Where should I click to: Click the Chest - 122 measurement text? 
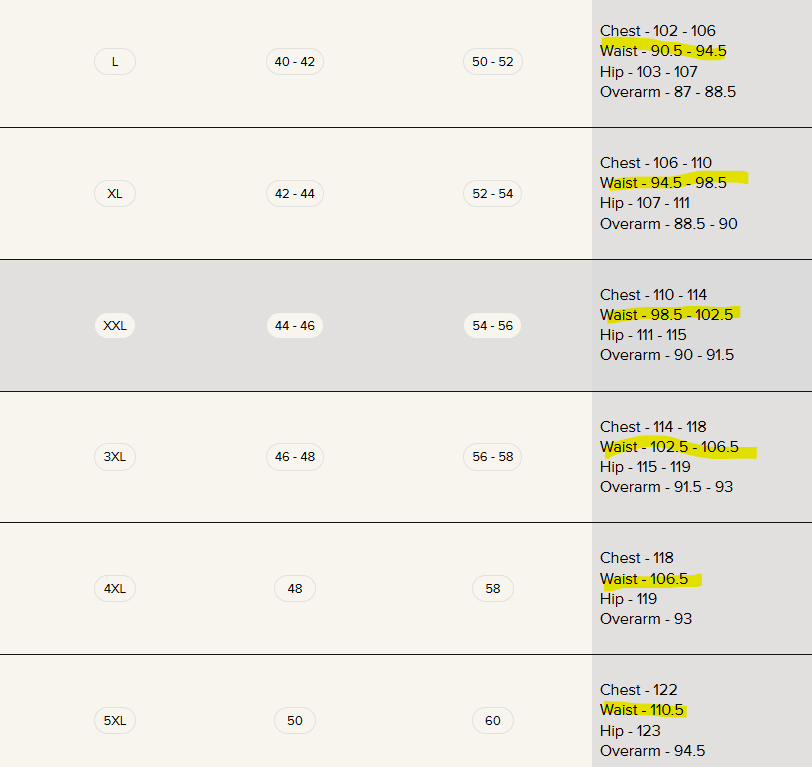coord(639,690)
